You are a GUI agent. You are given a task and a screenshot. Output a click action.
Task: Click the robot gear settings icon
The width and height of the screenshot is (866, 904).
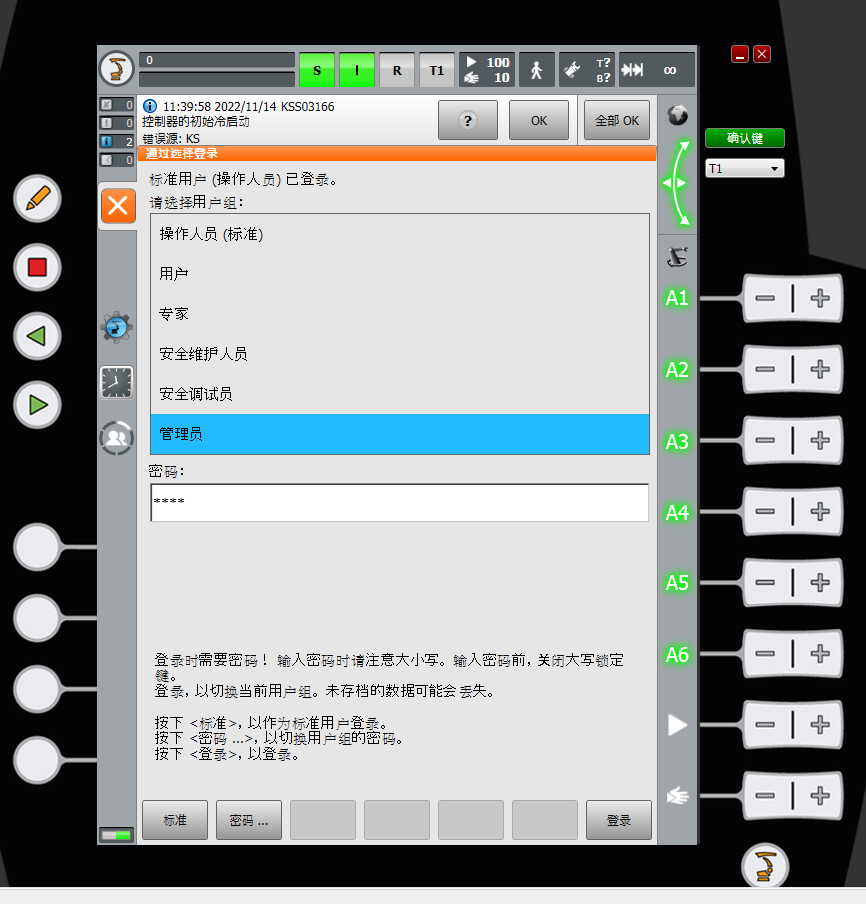[x=117, y=326]
